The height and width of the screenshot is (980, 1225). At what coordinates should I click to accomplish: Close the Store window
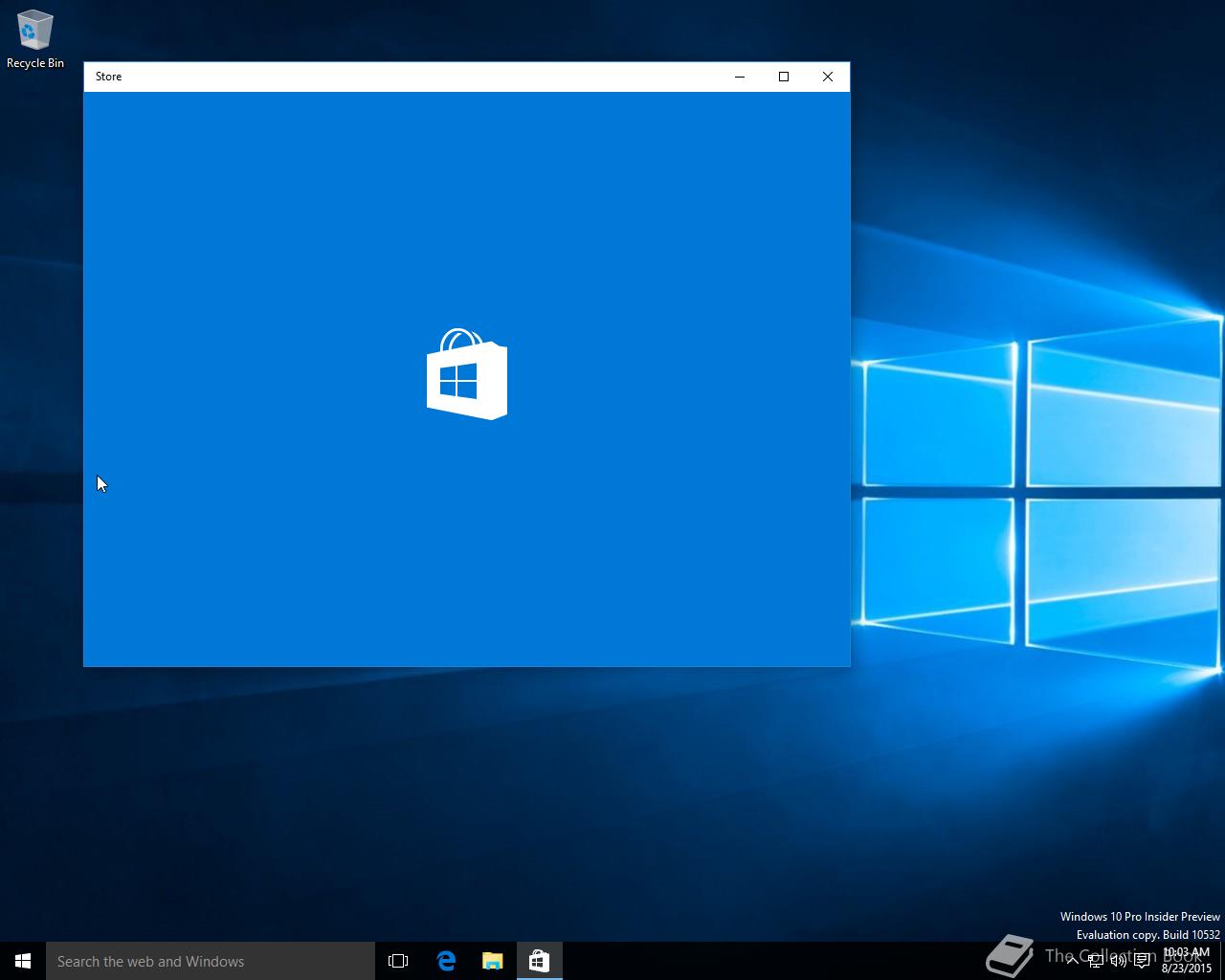click(x=828, y=77)
